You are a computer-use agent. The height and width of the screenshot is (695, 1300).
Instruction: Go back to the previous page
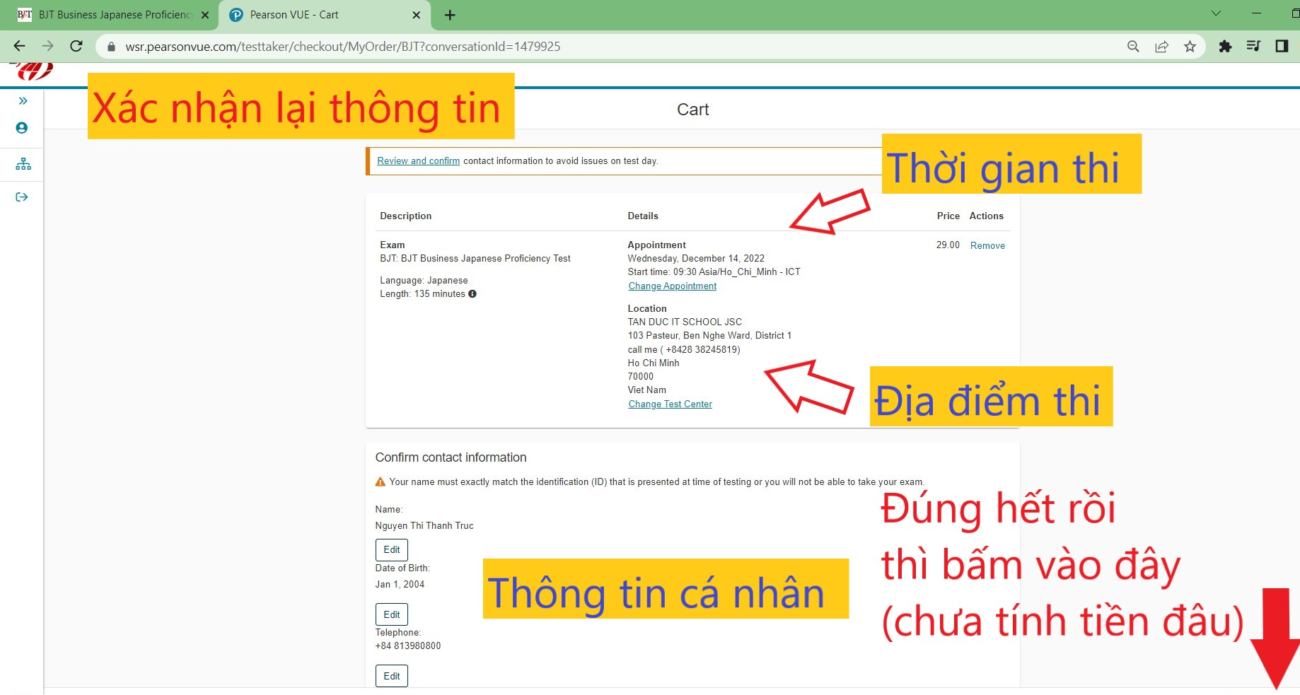coord(19,46)
